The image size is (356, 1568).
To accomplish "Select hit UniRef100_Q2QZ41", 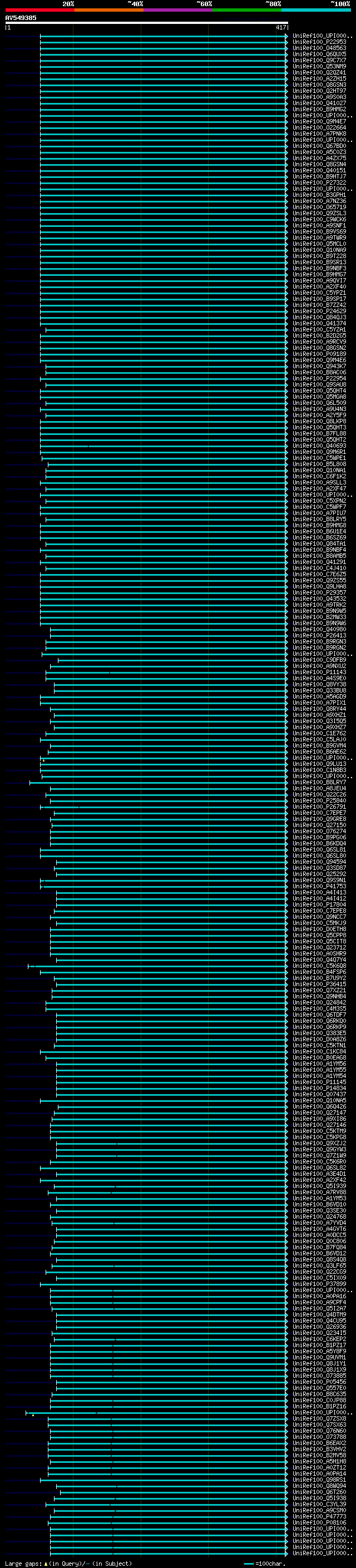I will coord(319,72).
